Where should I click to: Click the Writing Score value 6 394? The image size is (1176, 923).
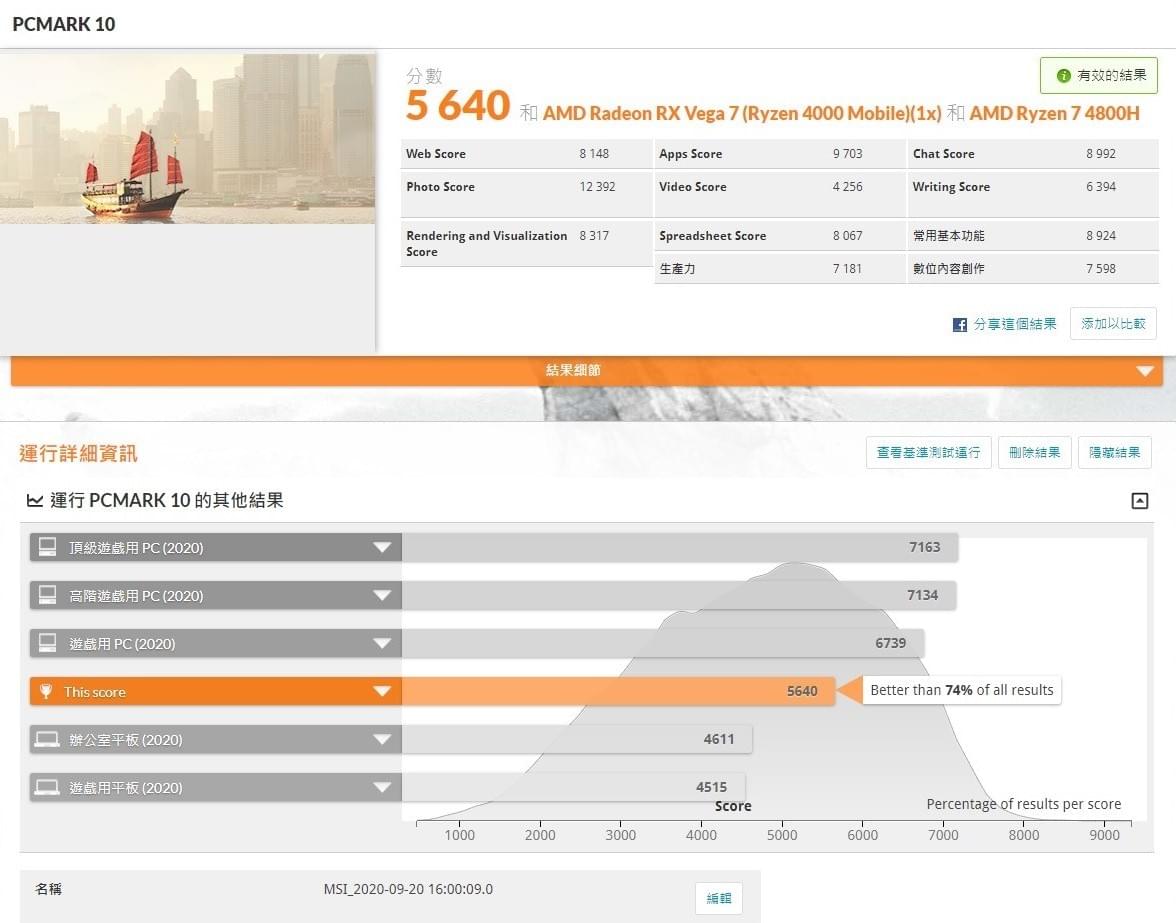click(1101, 187)
